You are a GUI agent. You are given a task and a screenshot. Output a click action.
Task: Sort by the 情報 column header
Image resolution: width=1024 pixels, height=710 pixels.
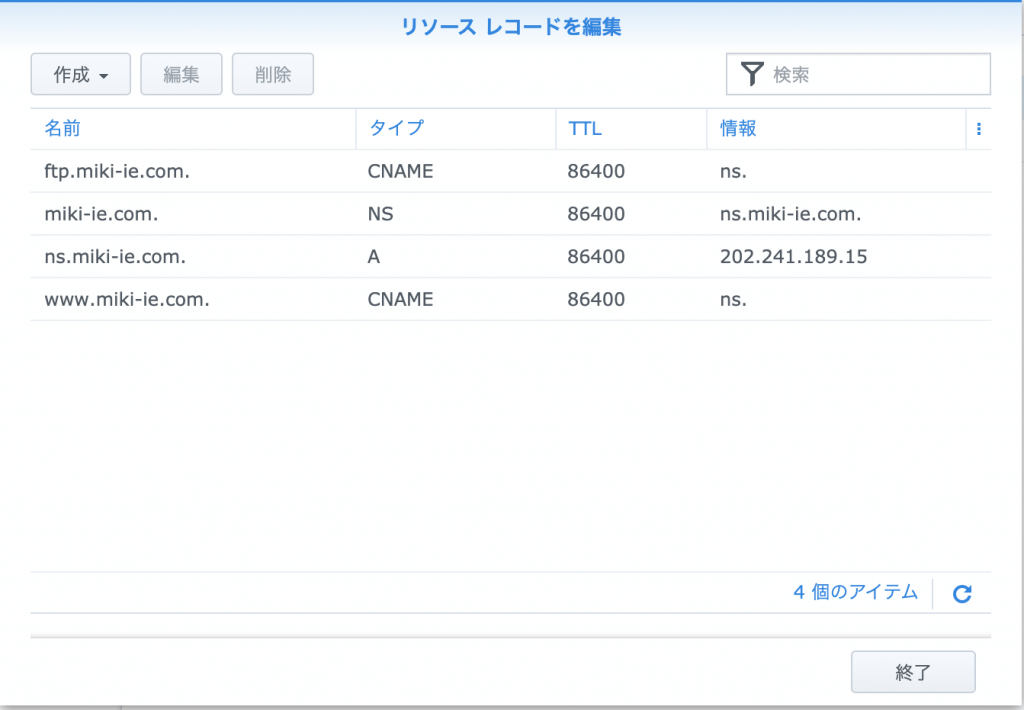[738, 129]
